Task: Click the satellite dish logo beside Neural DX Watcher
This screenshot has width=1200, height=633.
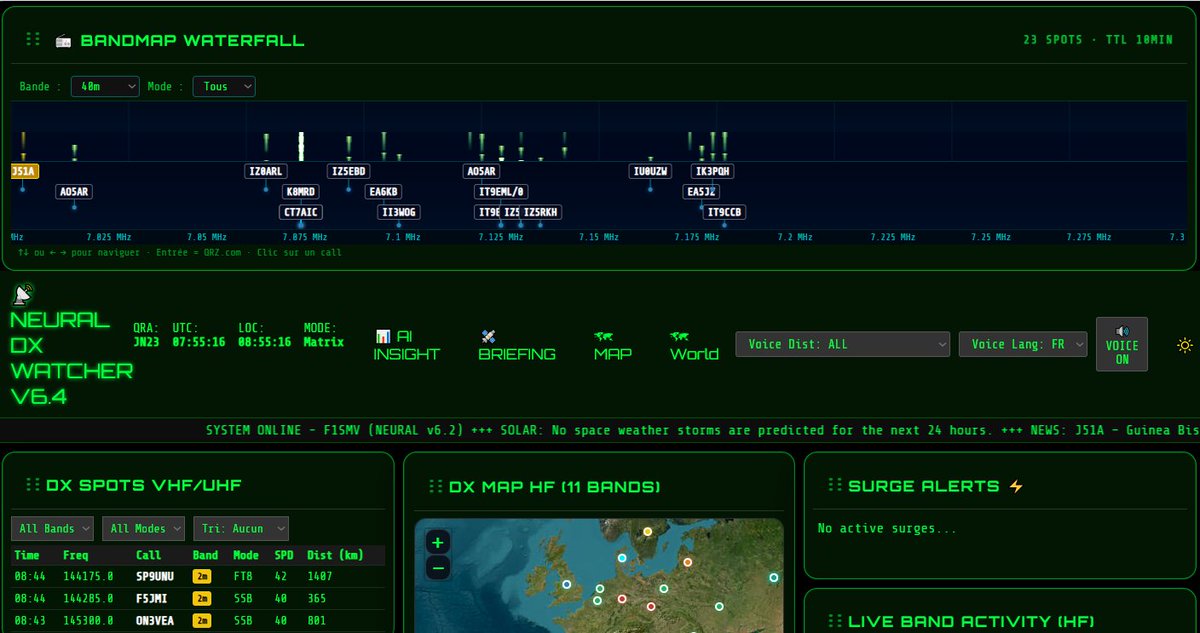Action: pyautogui.click(x=20, y=295)
